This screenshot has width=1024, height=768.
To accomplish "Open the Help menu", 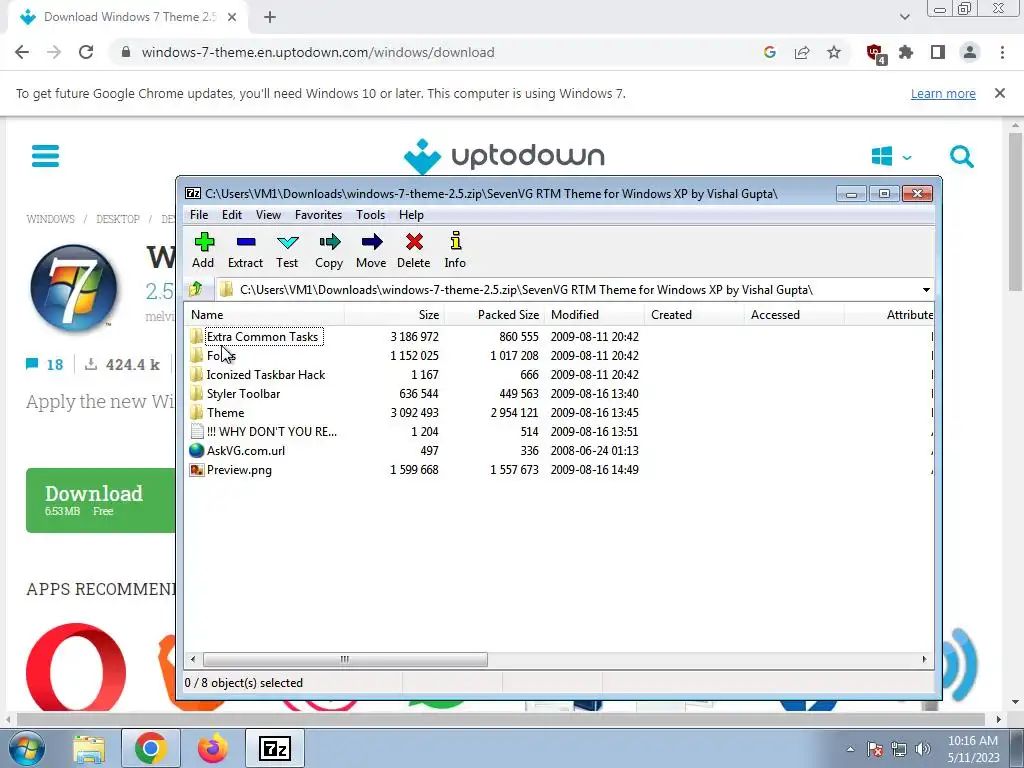I will (x=411, y=215).
